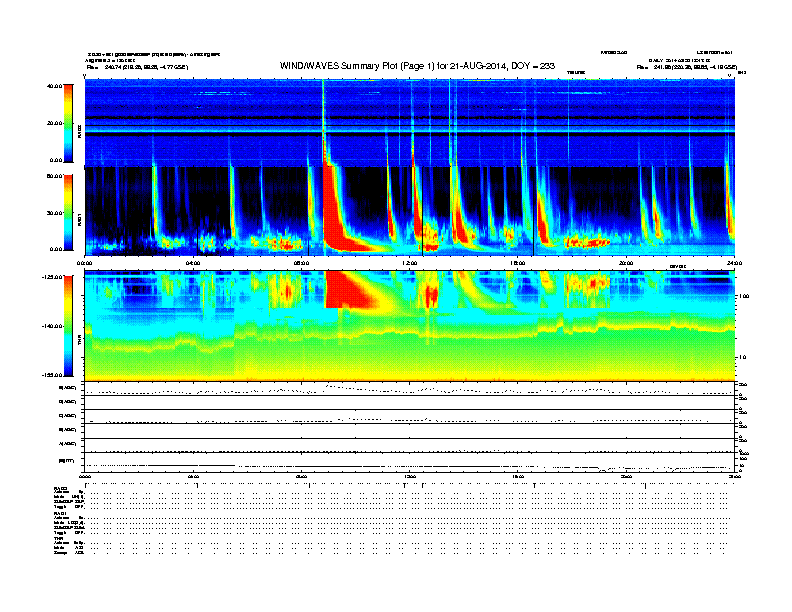This screenshot has width=792, height=612.
Task: Click the 40.00 label on RAD2 color scale
Action: (54, 86)
